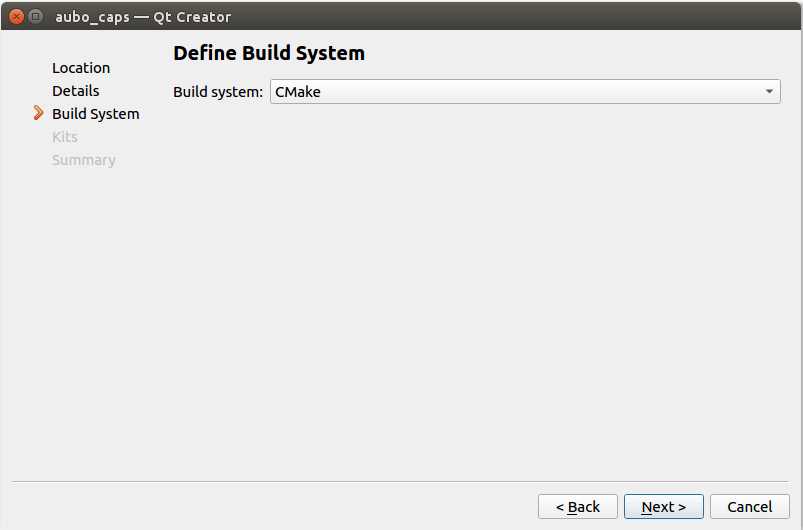Click the disabled Kits step

point(65,137)
